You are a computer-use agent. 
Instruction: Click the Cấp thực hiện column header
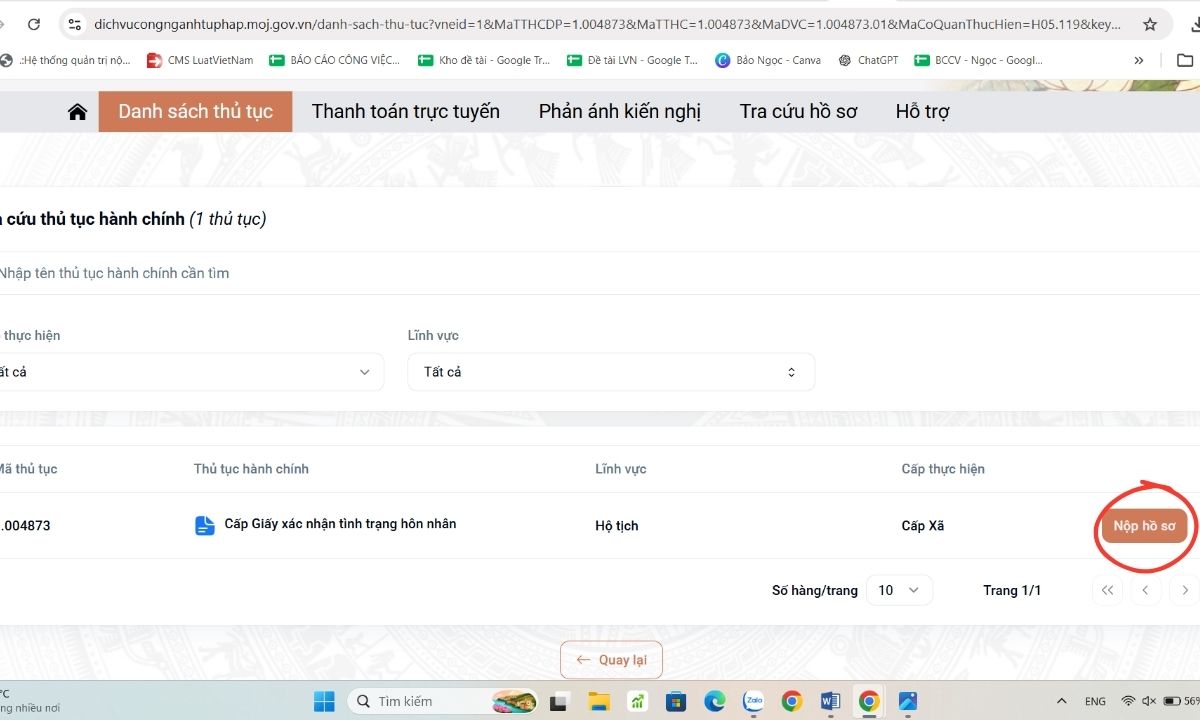click(943, 469)
